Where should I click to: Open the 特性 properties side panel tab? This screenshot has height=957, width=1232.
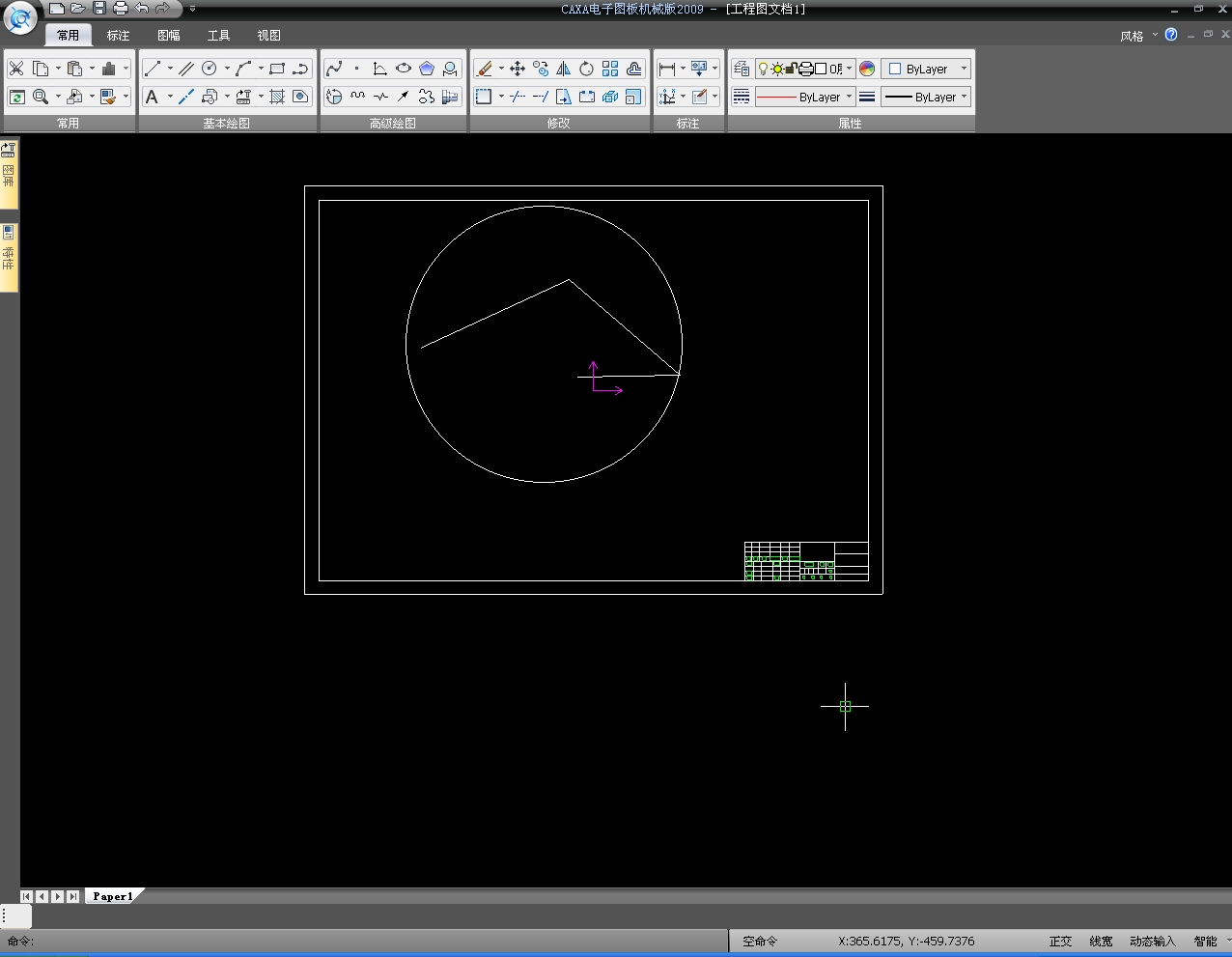(x=9, y=258)
